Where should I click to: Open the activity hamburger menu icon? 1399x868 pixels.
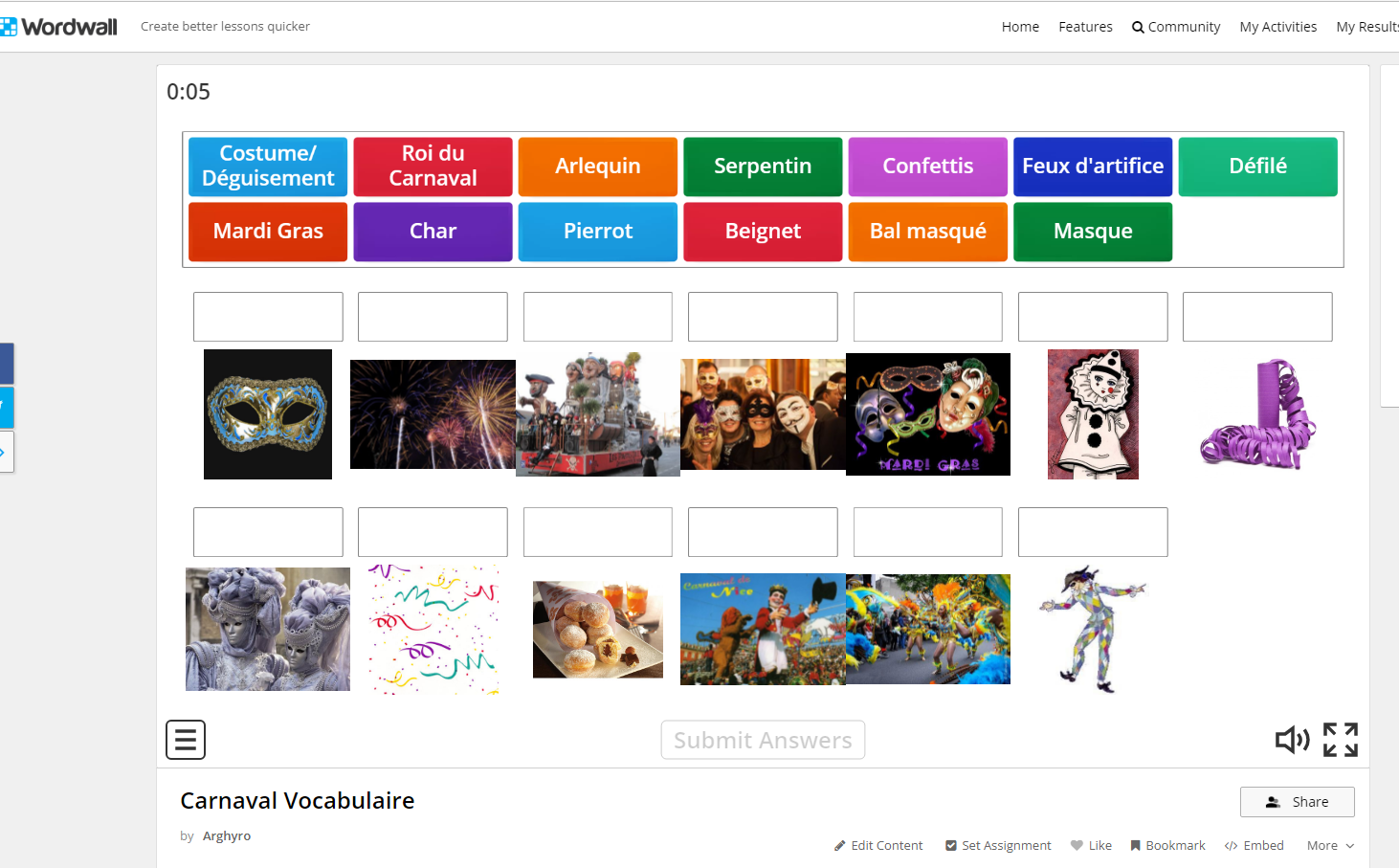click(186, 740)
